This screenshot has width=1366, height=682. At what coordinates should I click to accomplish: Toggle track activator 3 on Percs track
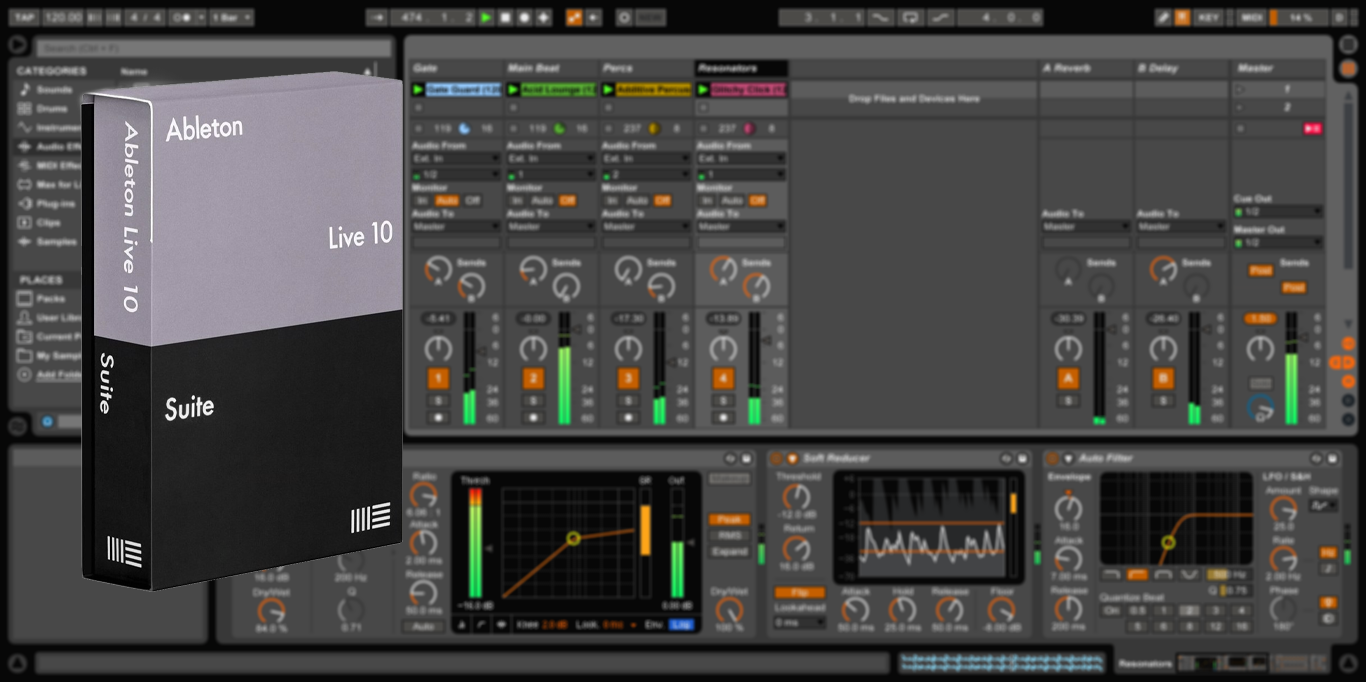628,378
